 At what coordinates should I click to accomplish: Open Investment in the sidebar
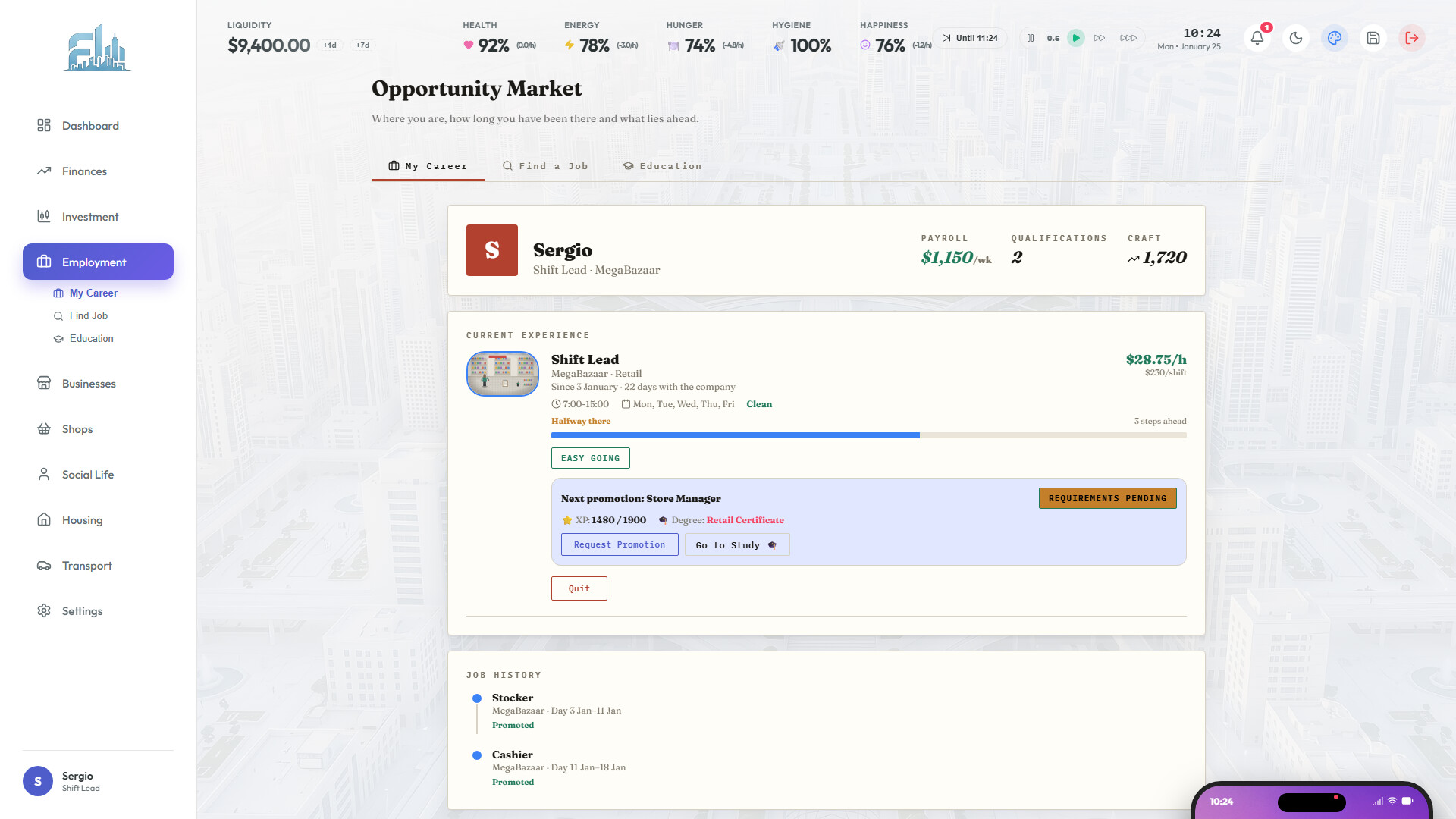tap(98, 217)
